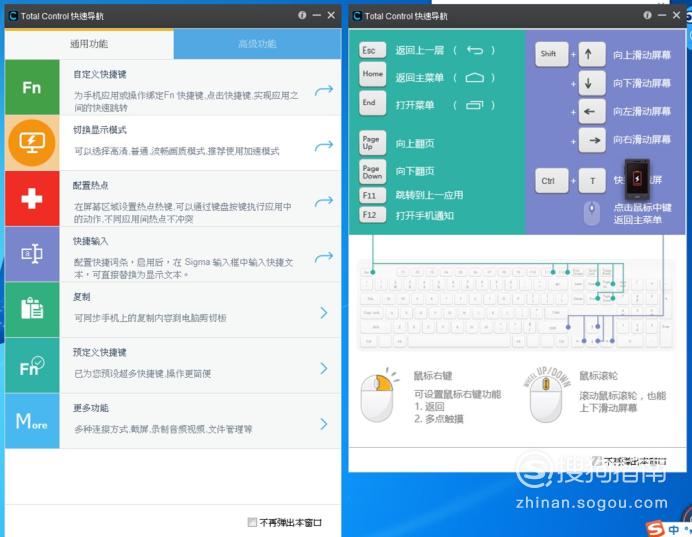Click the left arrow key icon
Image resolution: width=692 pixels, height=537 pixels.
pyautogui.click(x=591, y=112)
